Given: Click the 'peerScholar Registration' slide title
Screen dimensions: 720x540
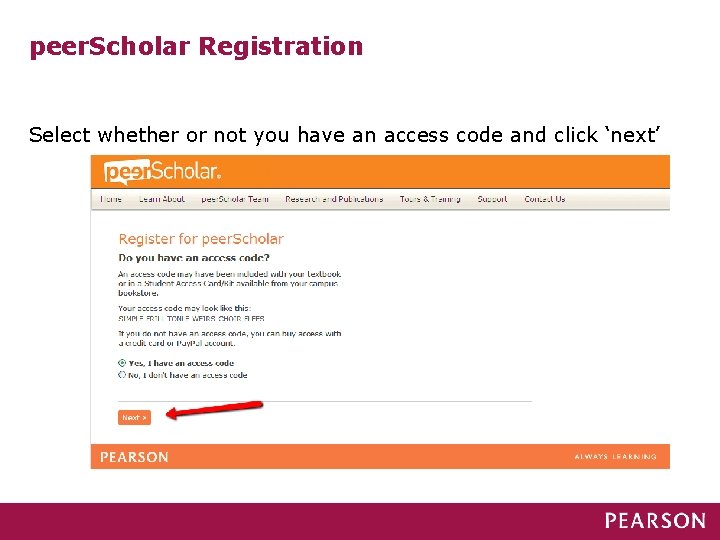Looking at the screenshot, I should click(x=196, y=46).
